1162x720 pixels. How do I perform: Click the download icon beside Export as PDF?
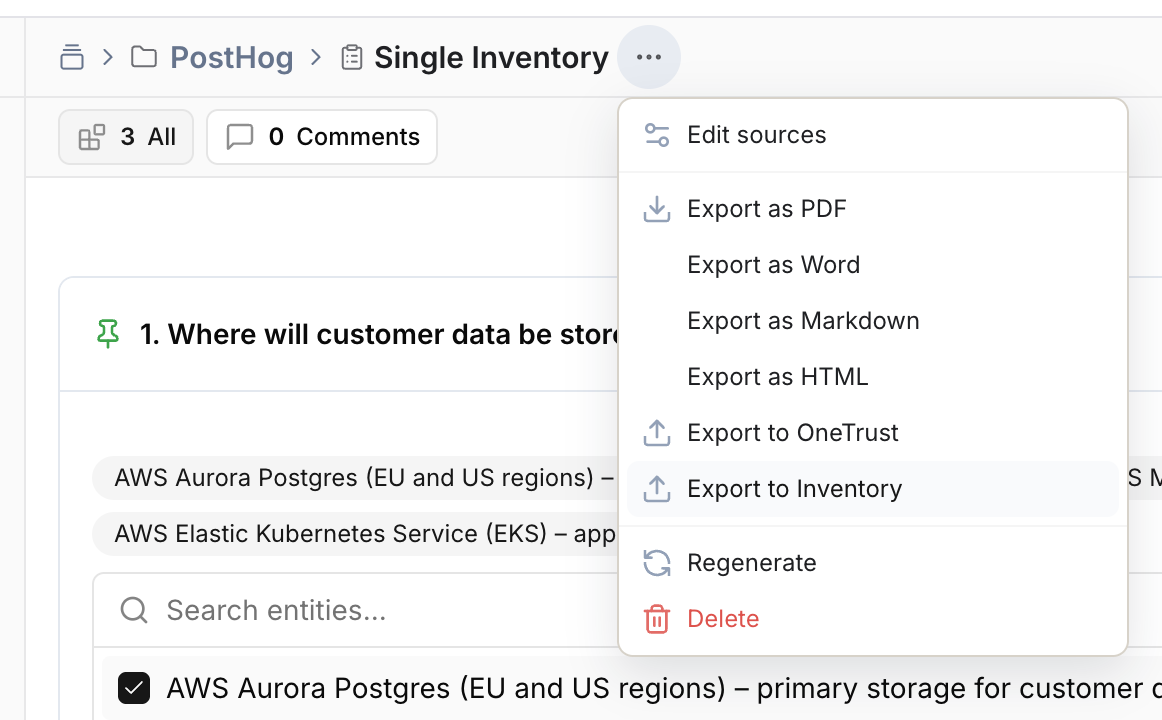tap(657, 209)
